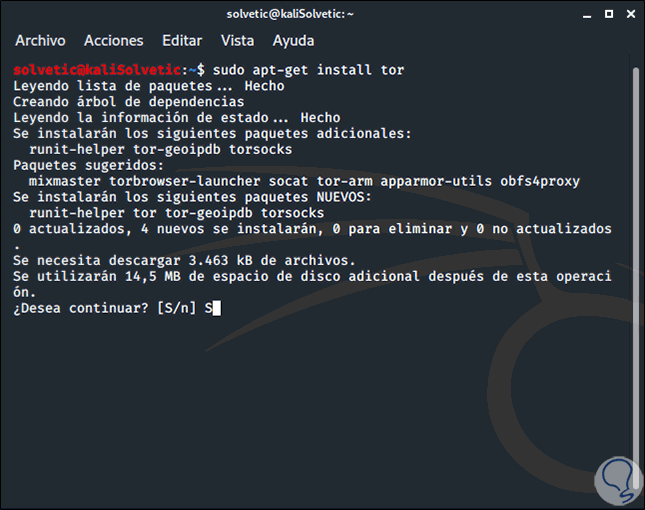Expand the Vista menu
This screenshot has width=645, height=510.
[237, 41]
